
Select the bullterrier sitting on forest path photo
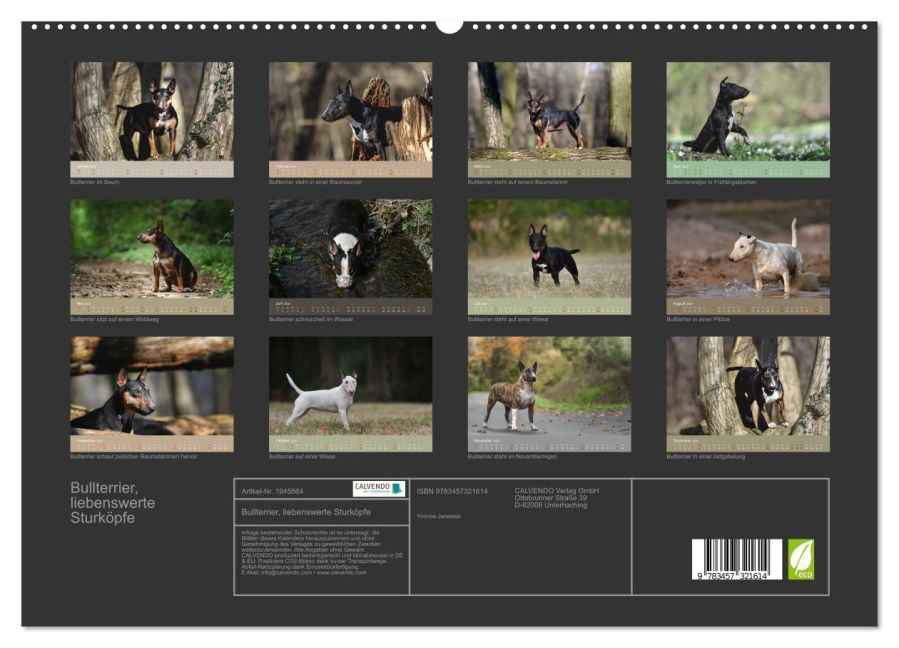[x=152, y=248]
